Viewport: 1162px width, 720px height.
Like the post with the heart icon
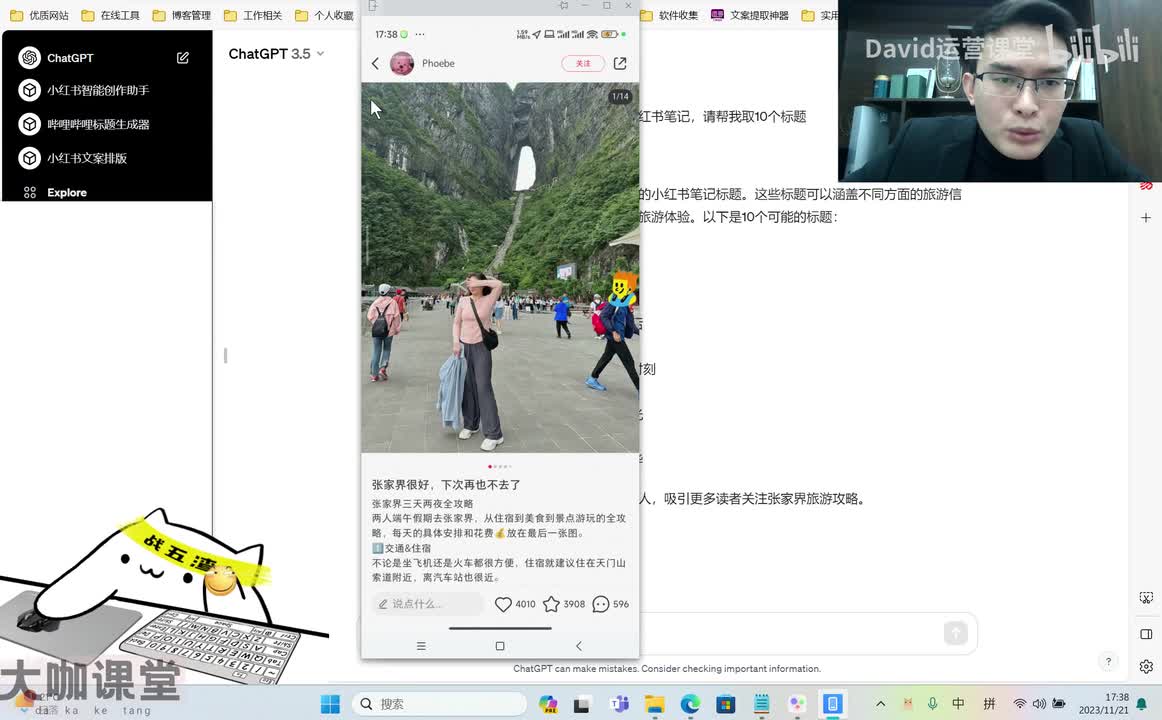point(504,604)
